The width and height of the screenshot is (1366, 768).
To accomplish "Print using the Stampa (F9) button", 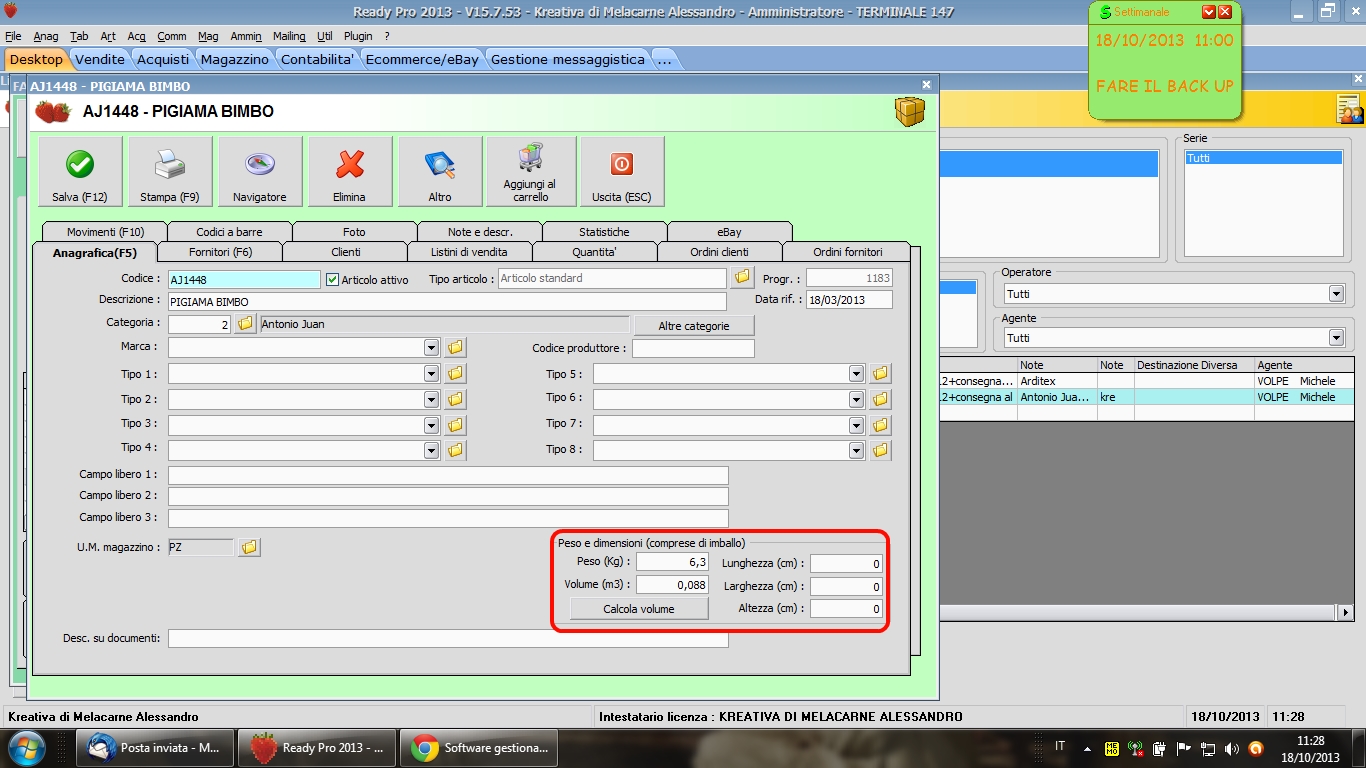I will point(170,171).
